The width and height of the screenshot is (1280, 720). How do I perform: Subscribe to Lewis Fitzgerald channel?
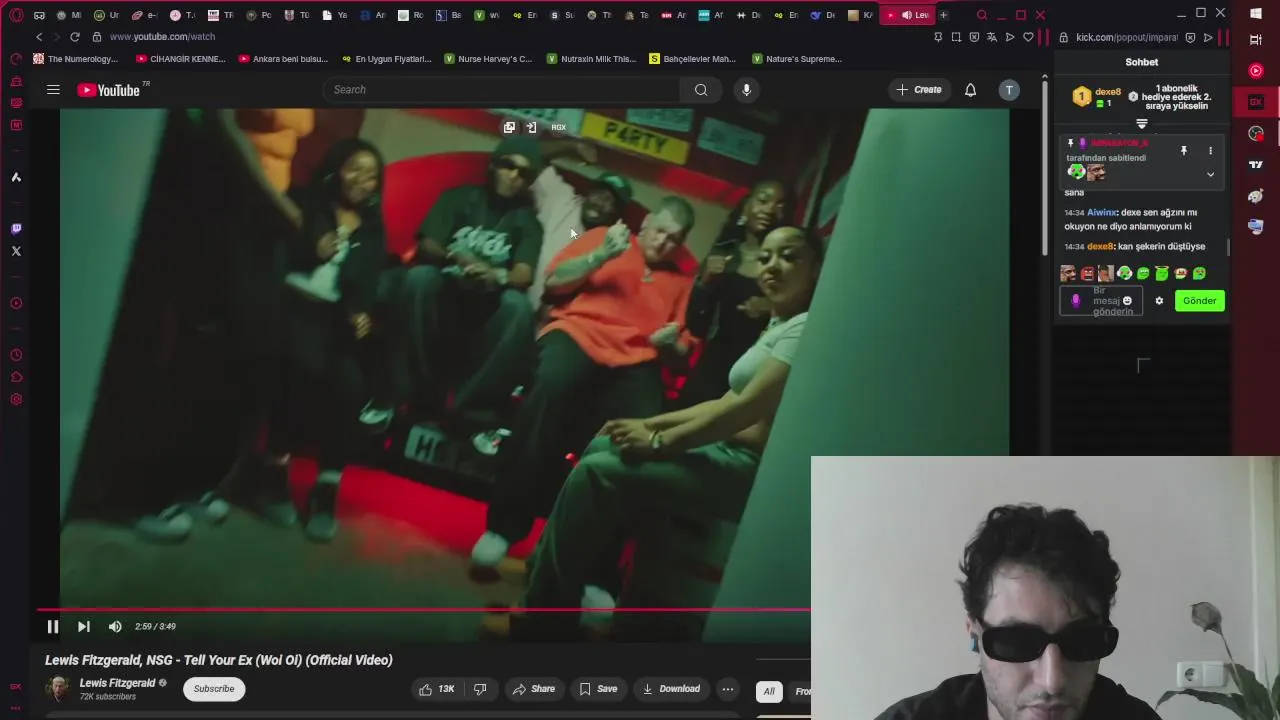point(214,689)
